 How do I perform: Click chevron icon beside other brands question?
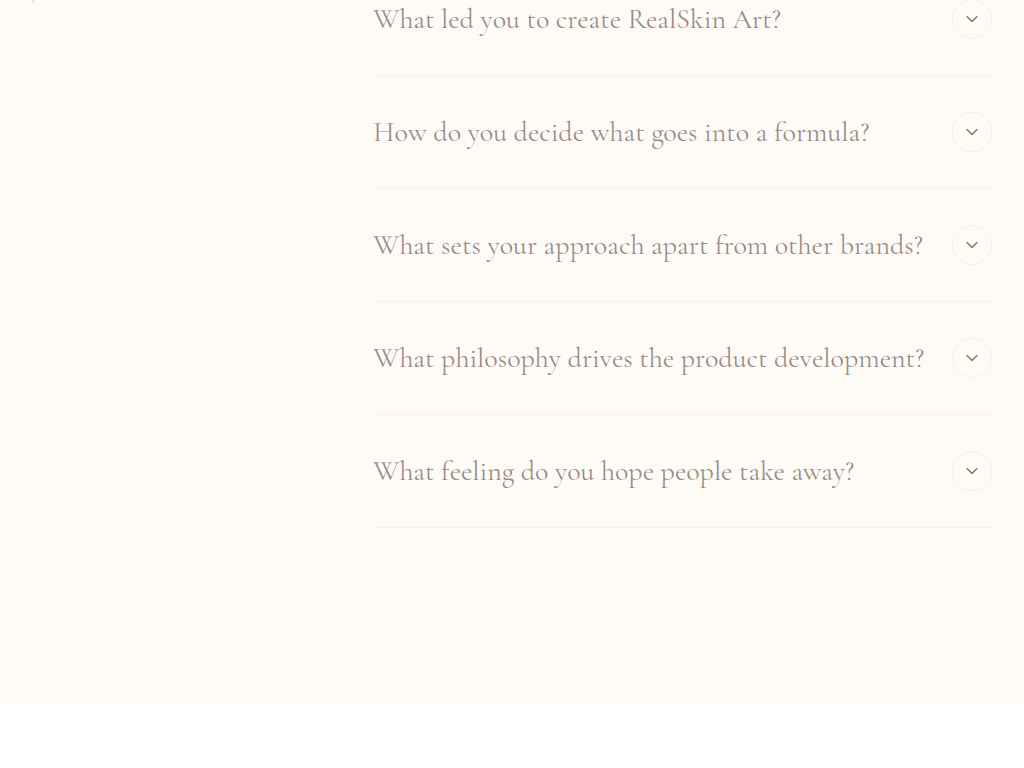tap(971, 245)
